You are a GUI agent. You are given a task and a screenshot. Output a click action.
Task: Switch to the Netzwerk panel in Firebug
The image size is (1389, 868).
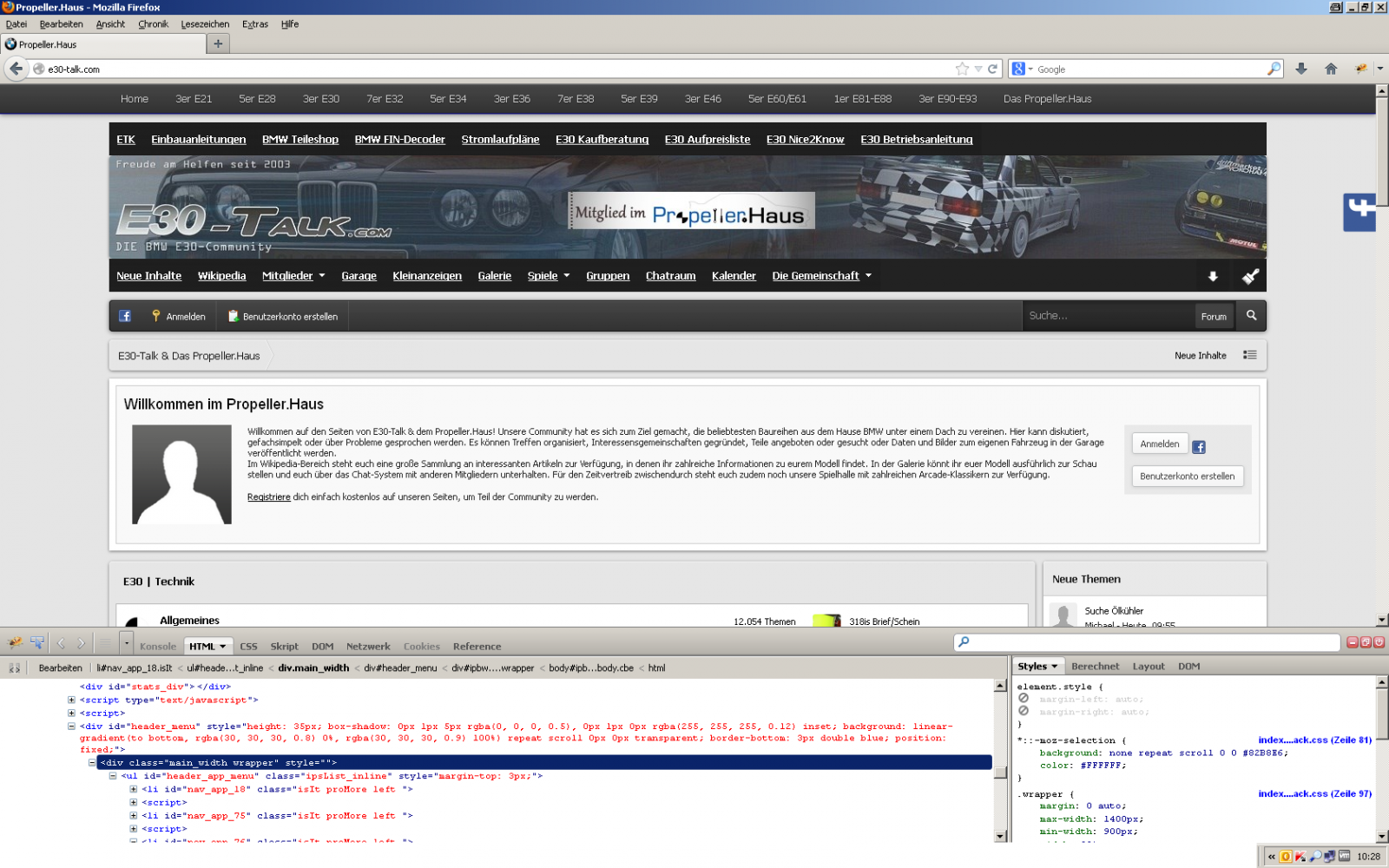pyautogui.click(x=368, y=646)
